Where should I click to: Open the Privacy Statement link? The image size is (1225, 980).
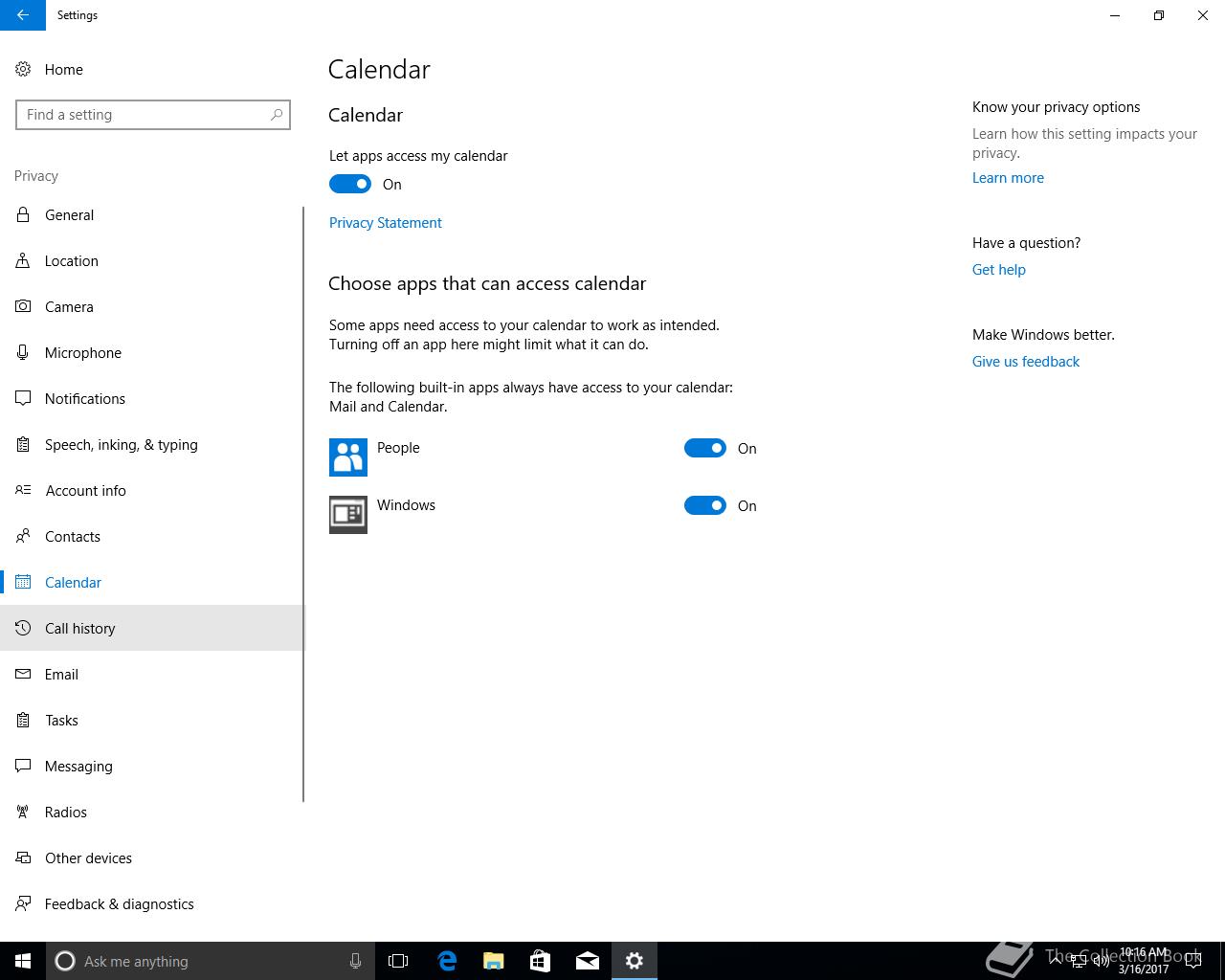[386, 222]
